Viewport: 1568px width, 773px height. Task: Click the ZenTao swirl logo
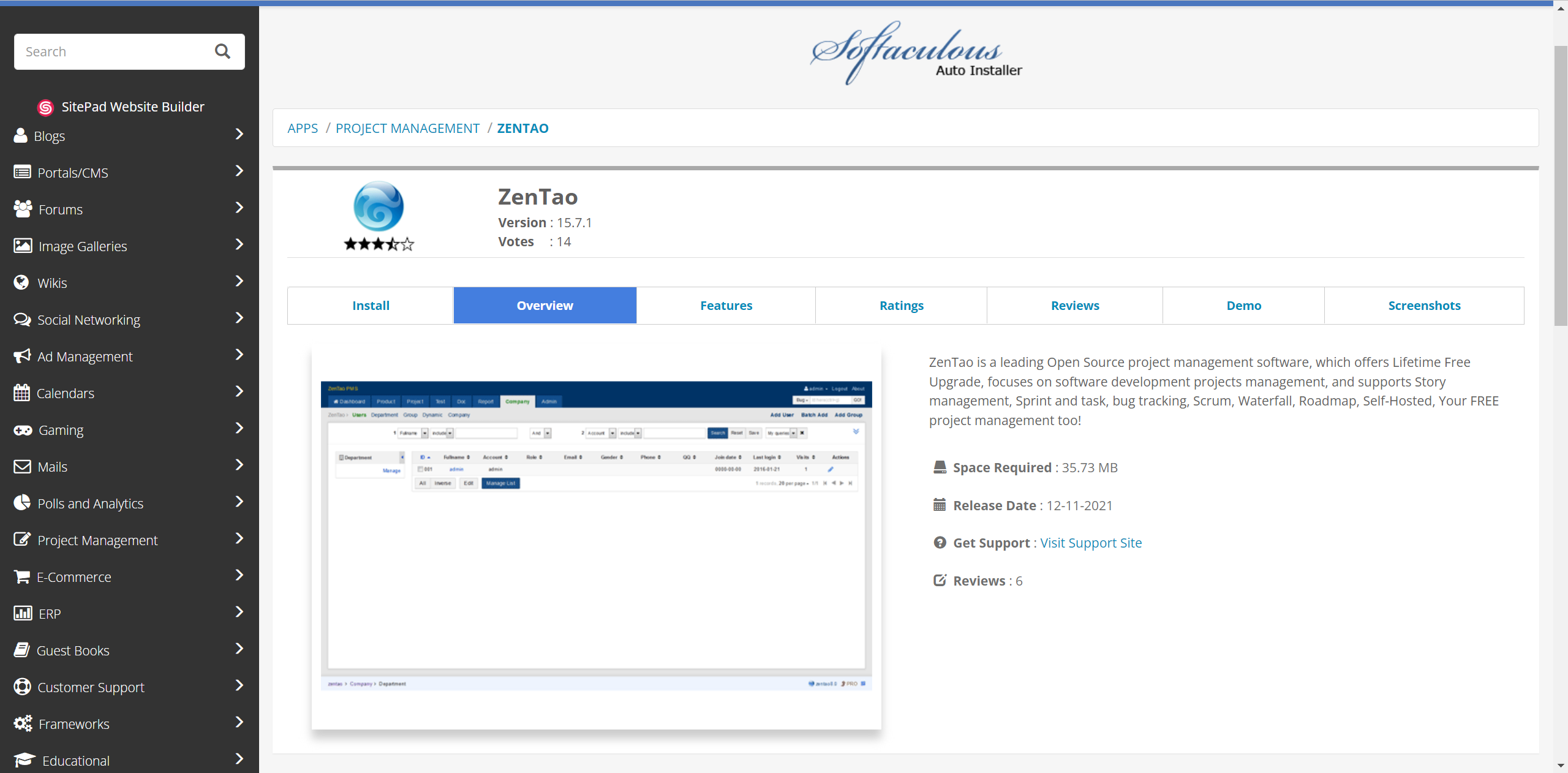pos(379,206)
